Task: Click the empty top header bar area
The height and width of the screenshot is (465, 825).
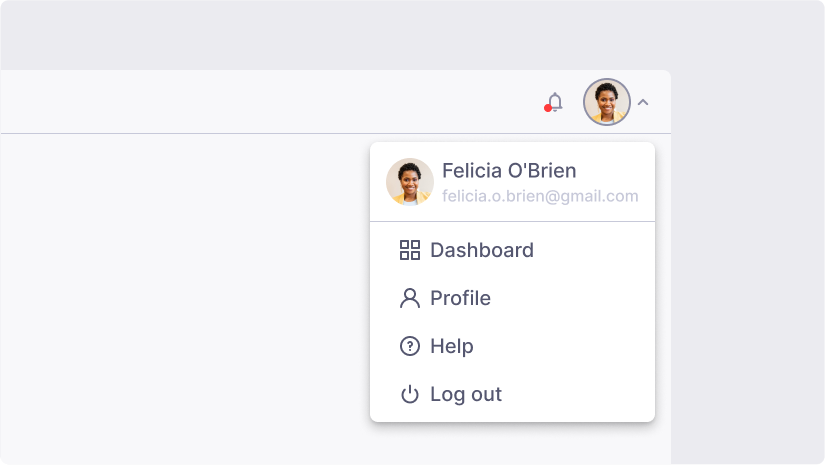Action: (x=250, y=102)
